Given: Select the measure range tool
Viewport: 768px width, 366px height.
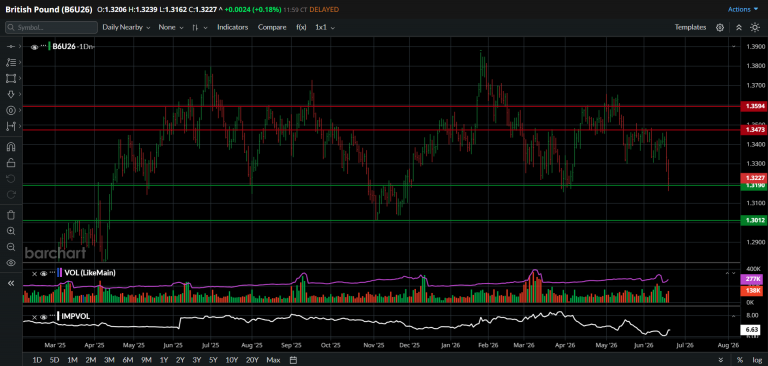Looking at the screenshot, I should (x=11, y=126).
